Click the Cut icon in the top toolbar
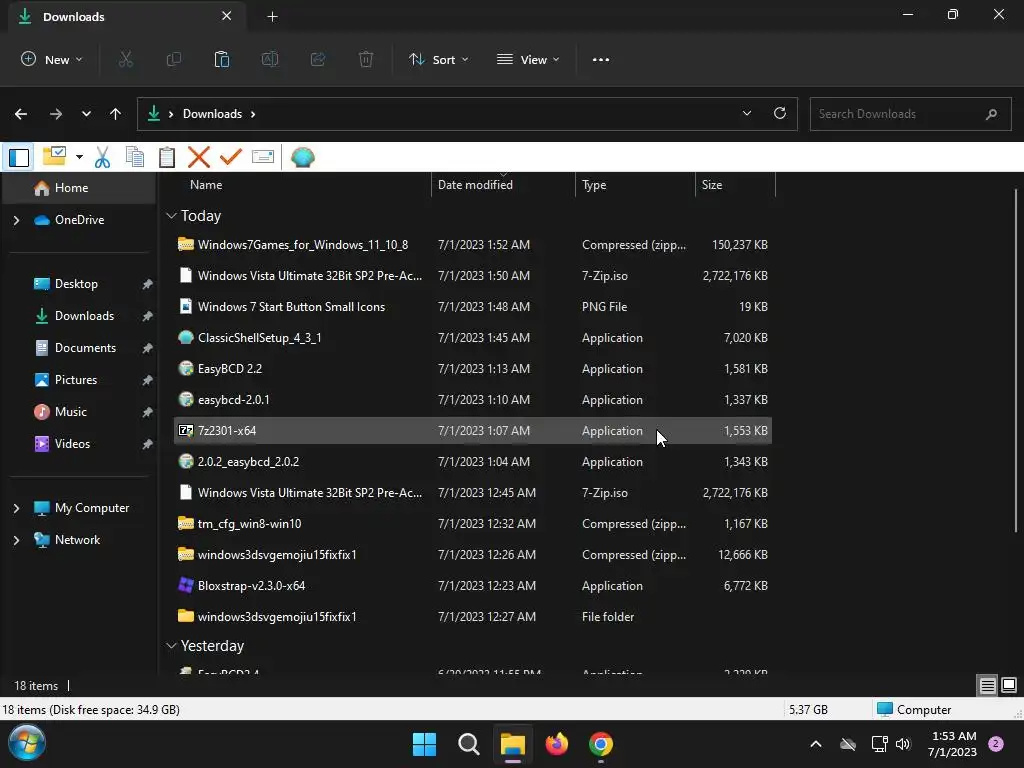 [125, 59]
